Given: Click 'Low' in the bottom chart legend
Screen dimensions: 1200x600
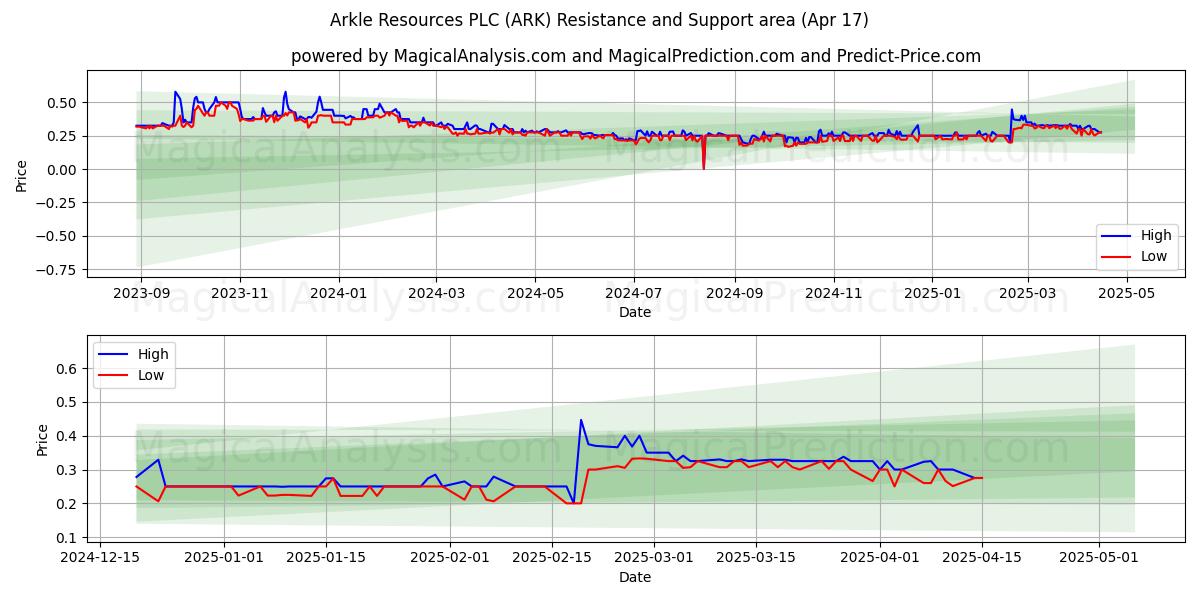Looking at the screenshot, I should tap(151, 375).
